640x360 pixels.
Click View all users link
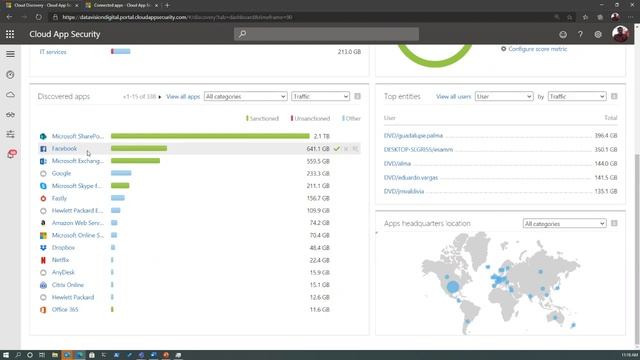point(453,97)
